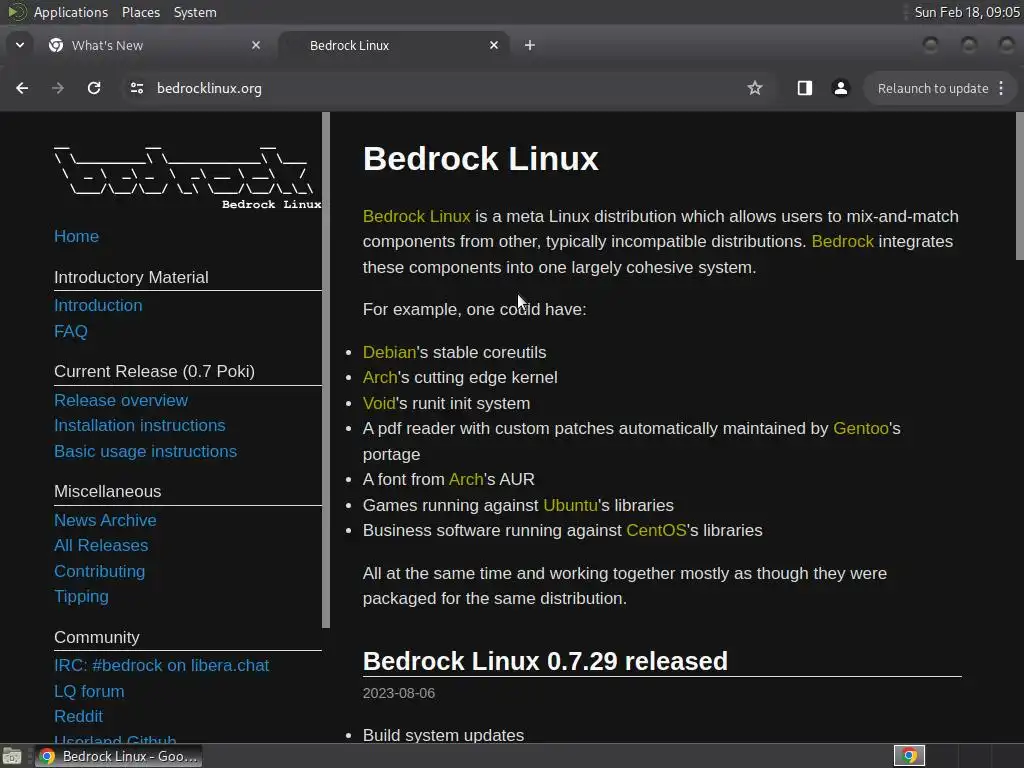Viewport: 1024px width, 768px height.
Task: Open Installation instructions link
Action: tap(140, 426)
